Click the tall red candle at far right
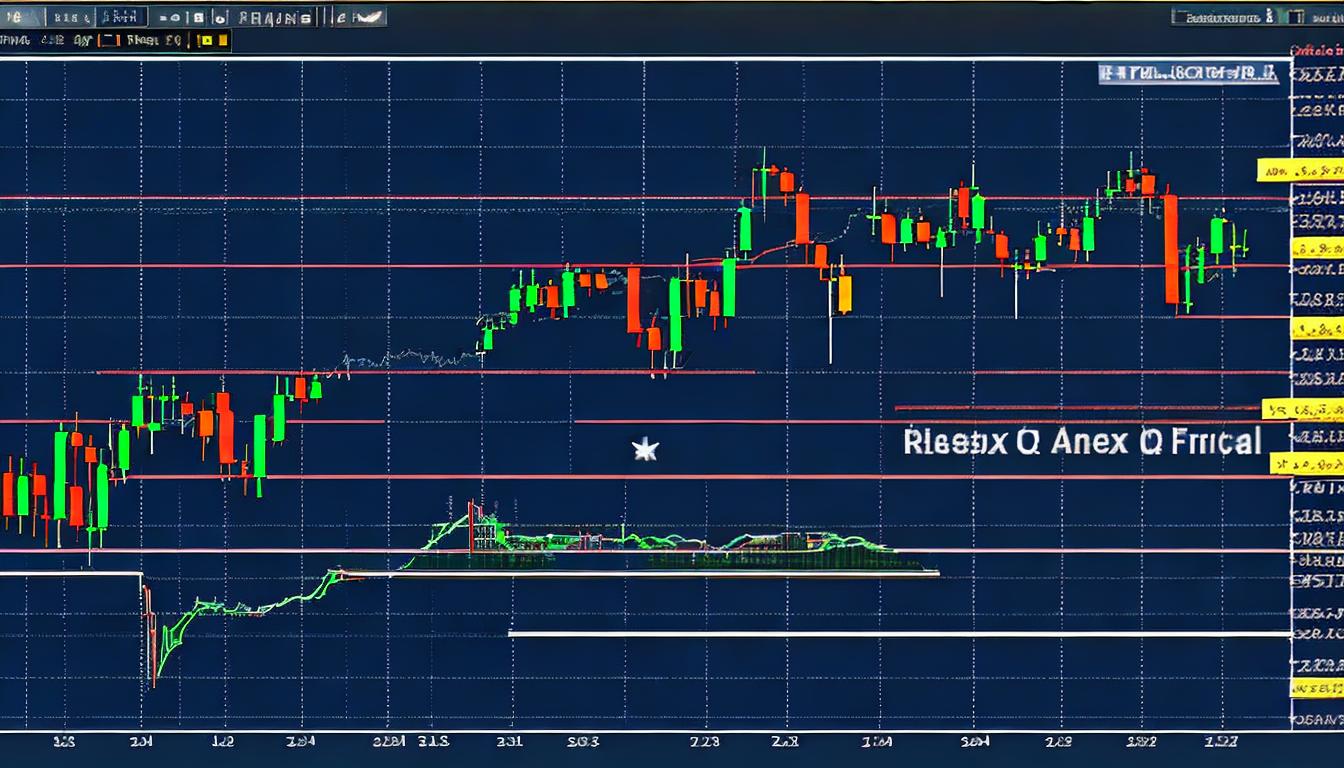The image size is (1344, 768). pyautogui.click(x=1170, y=249)
